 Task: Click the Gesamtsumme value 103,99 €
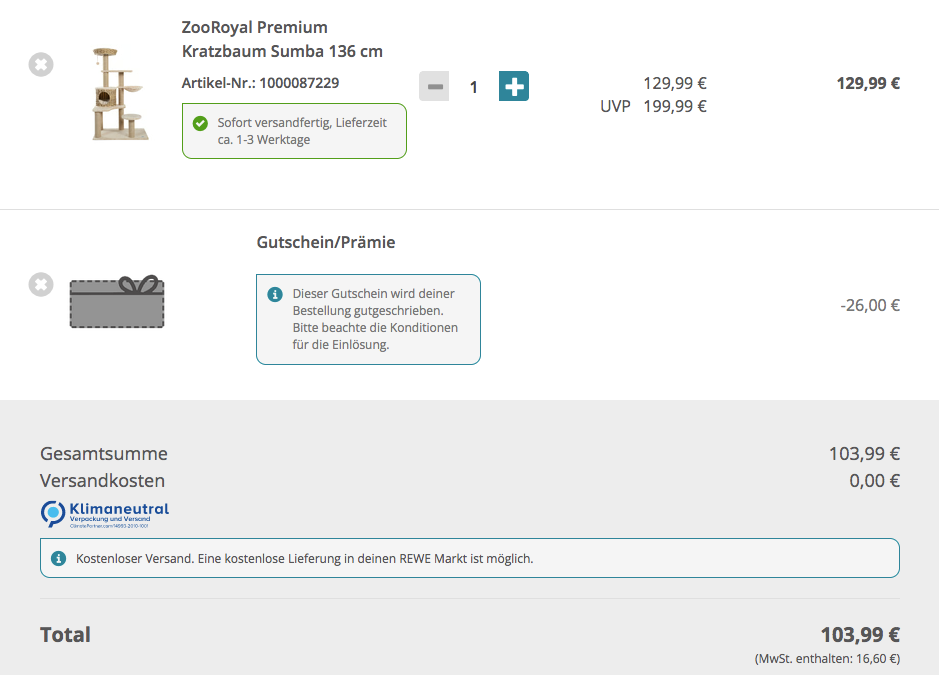[x=864, y=454]
